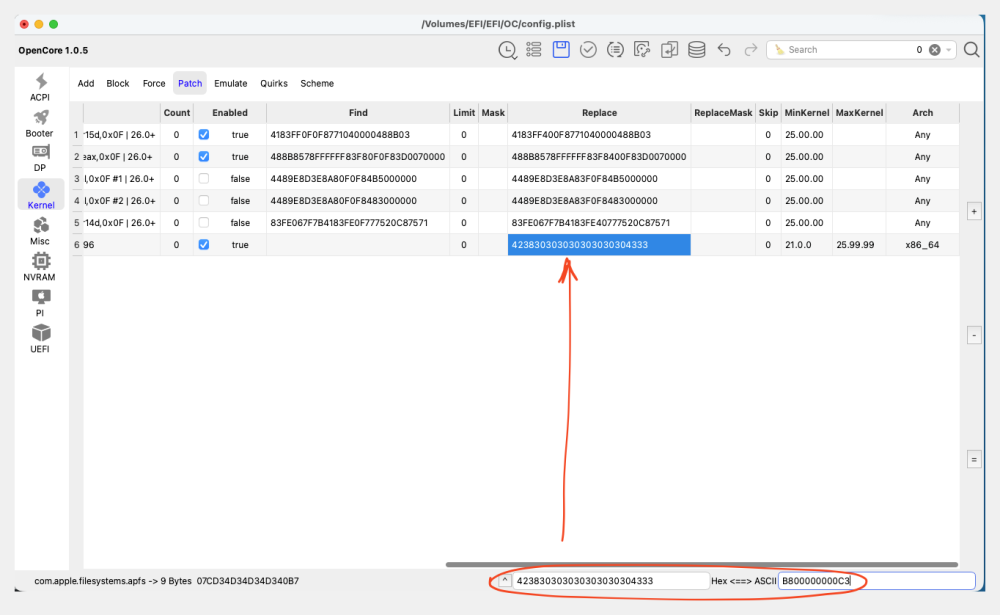Viewport: 1000px width, 615px height.
Task: Click the Hex input field at bottom
Action: [x=610, y=581]
